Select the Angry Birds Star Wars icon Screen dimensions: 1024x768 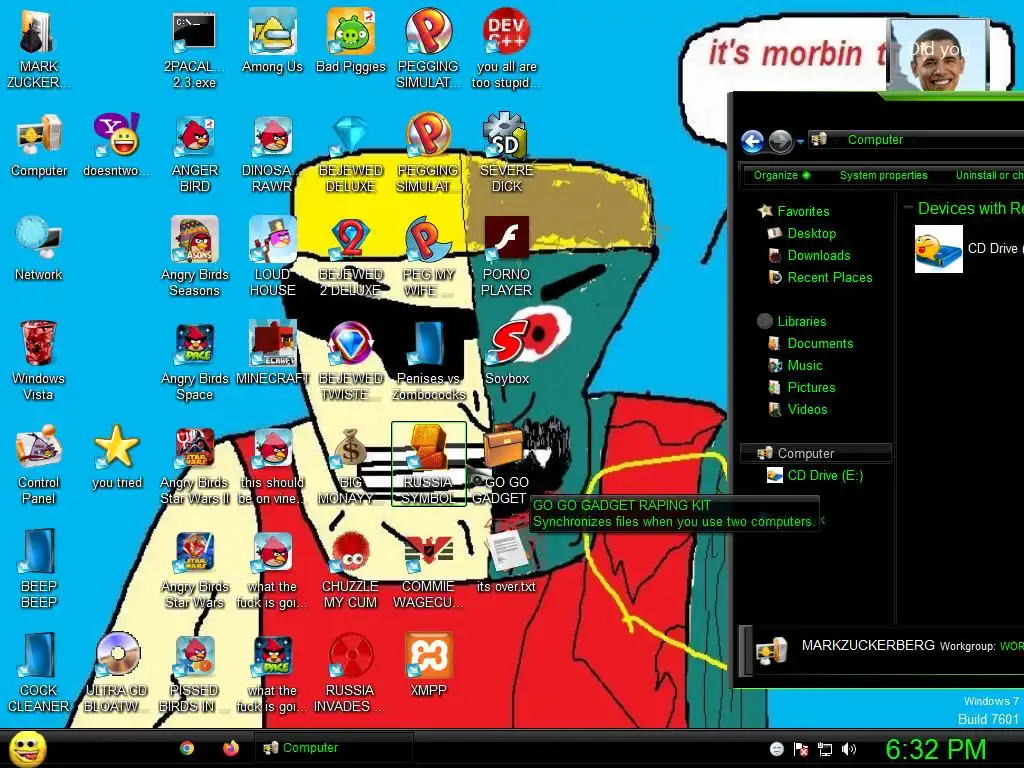[194, 568]
